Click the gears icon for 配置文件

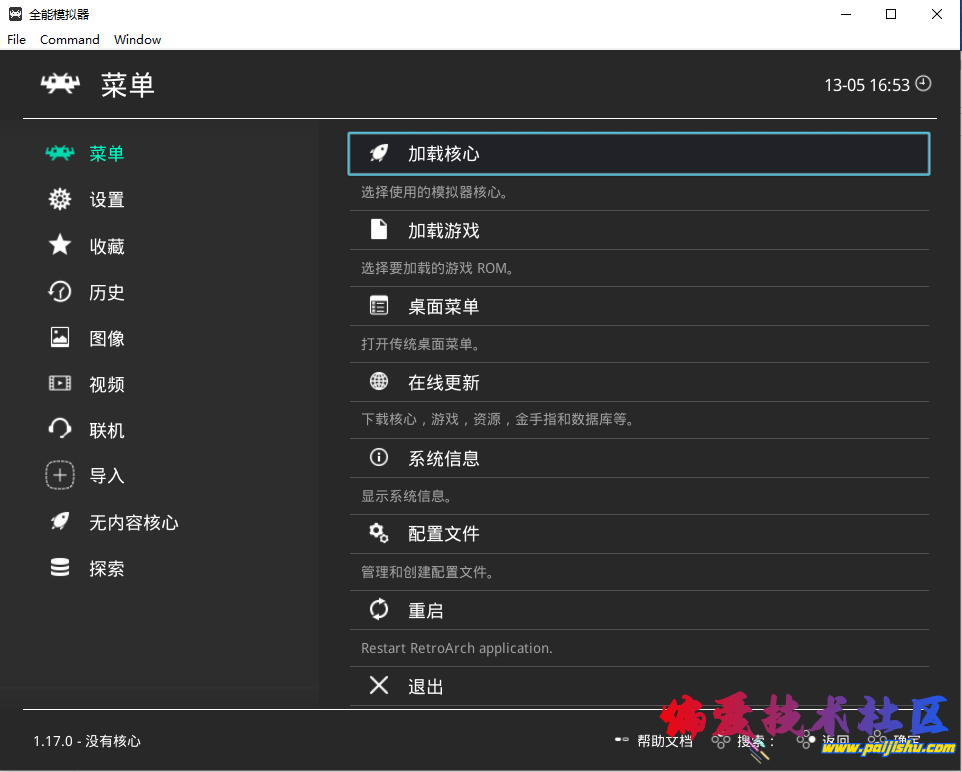coord(379,534)
